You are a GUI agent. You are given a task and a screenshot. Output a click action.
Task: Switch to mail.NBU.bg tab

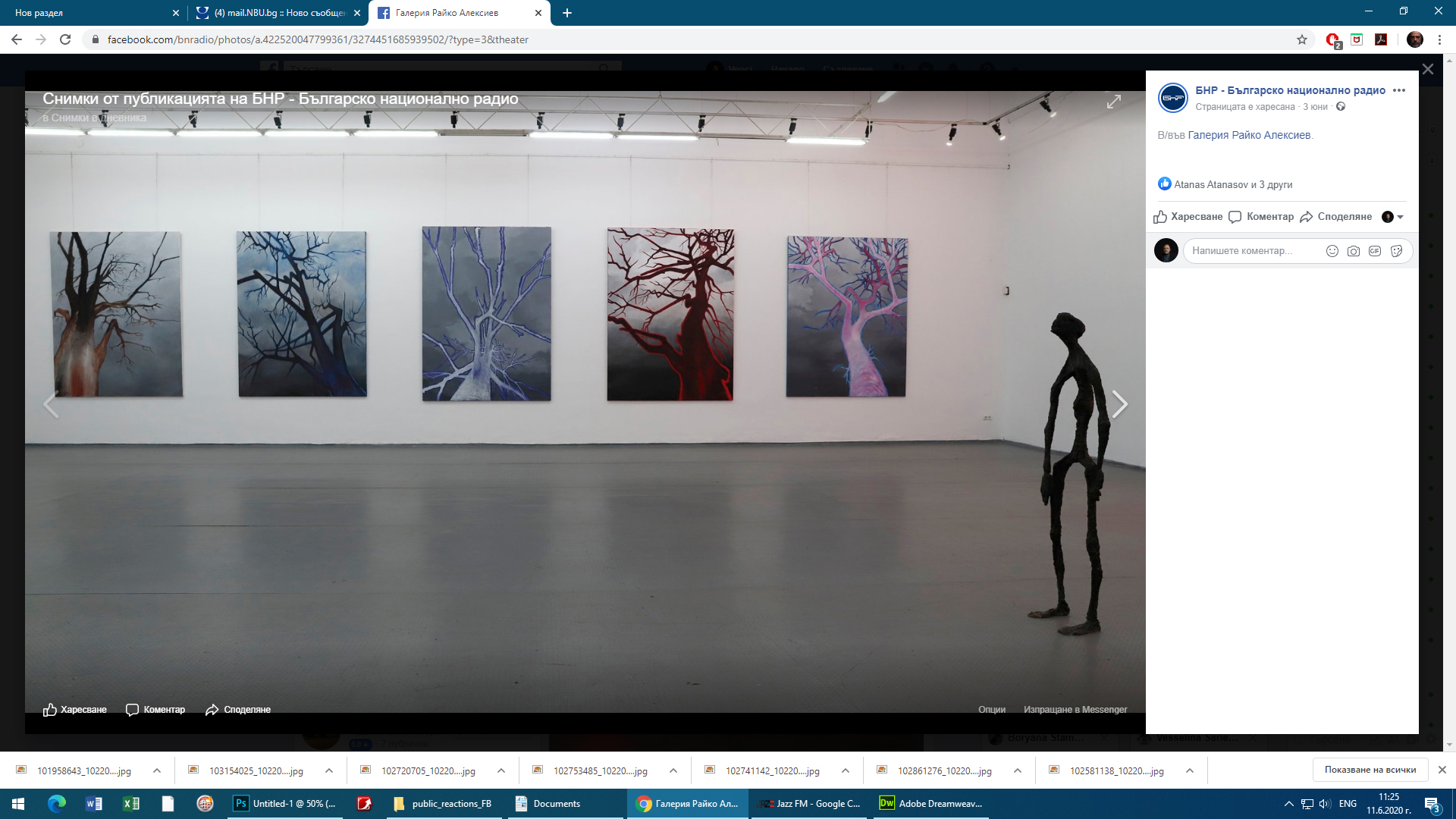click(278, 13)
